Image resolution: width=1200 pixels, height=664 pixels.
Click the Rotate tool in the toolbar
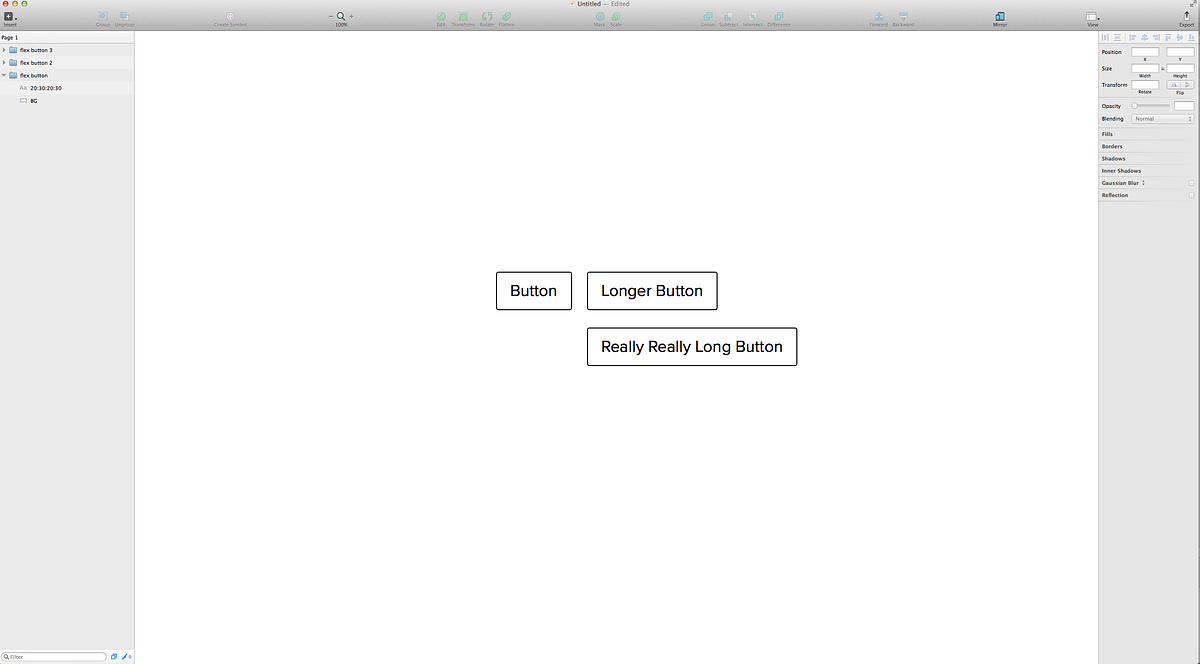[487, 17]
